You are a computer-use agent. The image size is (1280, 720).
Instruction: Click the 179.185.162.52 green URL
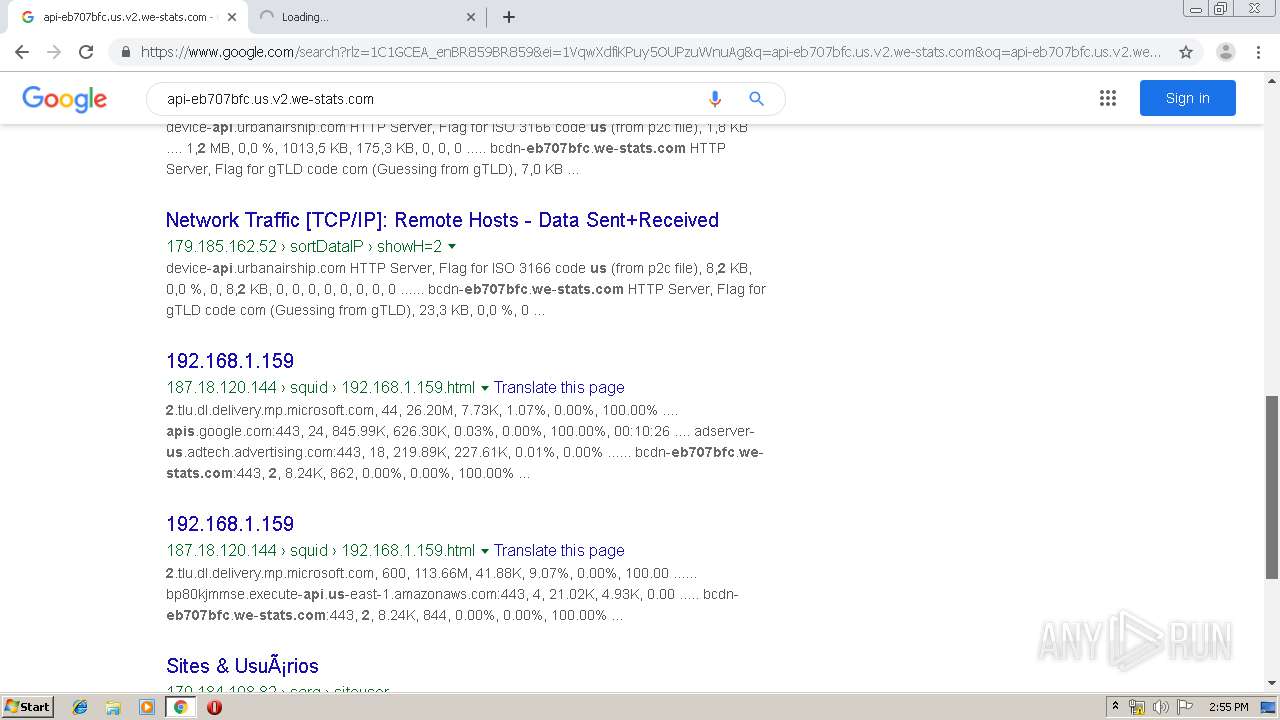coord(304,246)
